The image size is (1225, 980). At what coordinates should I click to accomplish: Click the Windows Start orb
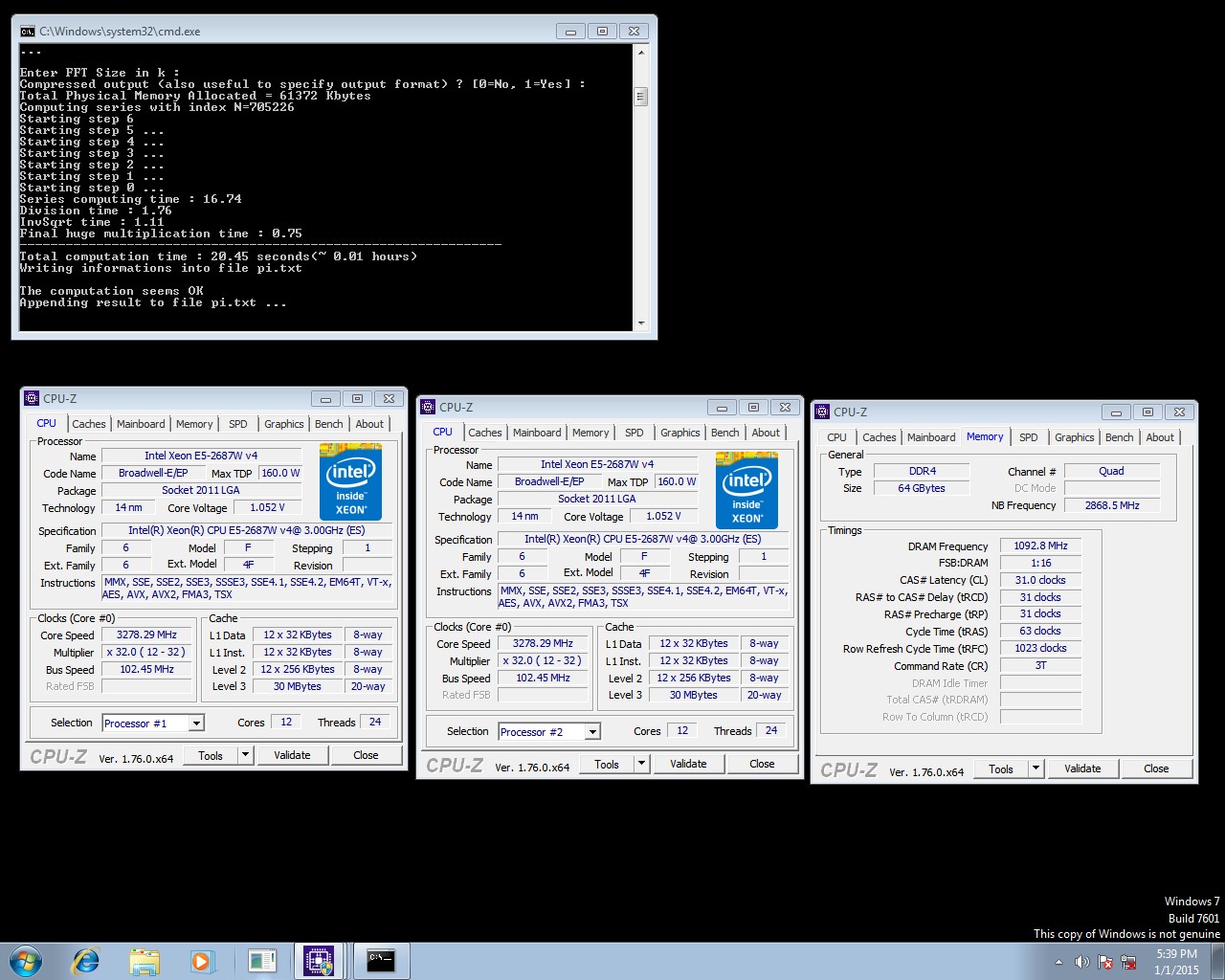click(25, 961)
